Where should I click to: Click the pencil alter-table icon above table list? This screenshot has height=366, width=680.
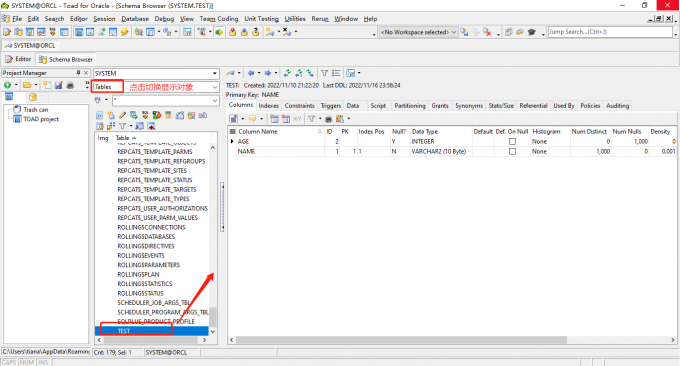click(x=122, y=115)
